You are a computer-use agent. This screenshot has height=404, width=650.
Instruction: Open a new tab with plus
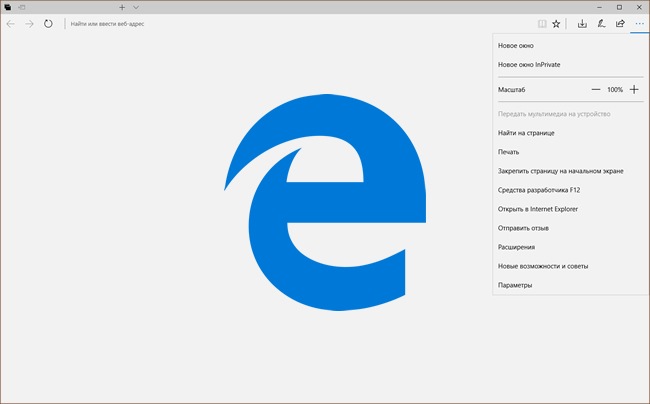122,7
